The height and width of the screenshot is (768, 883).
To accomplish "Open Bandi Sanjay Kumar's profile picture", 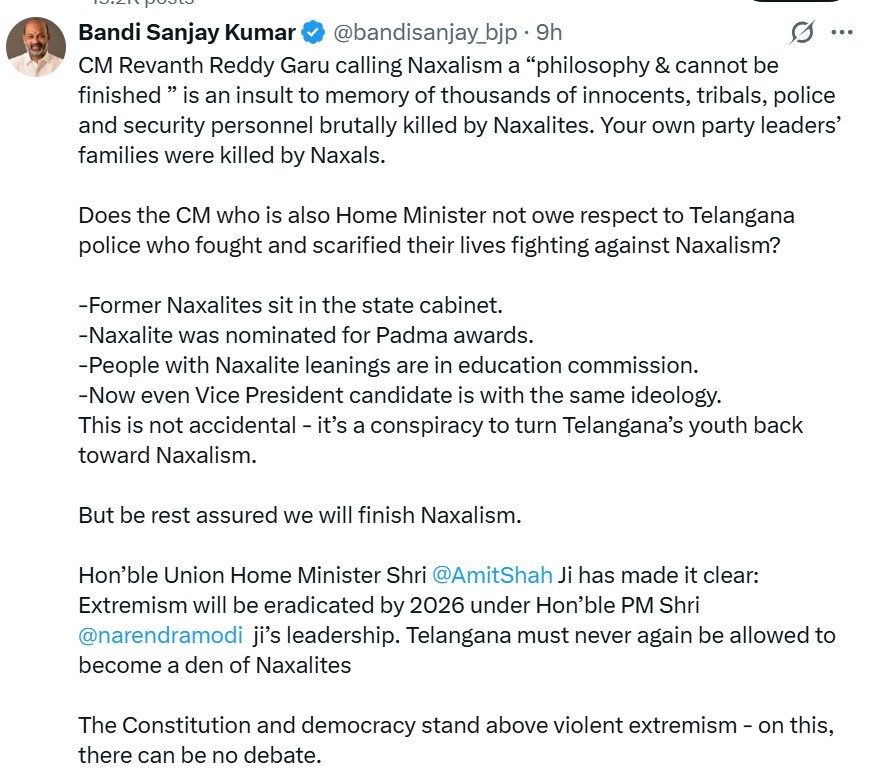I will pyautogui.click(x=37, y=47).
